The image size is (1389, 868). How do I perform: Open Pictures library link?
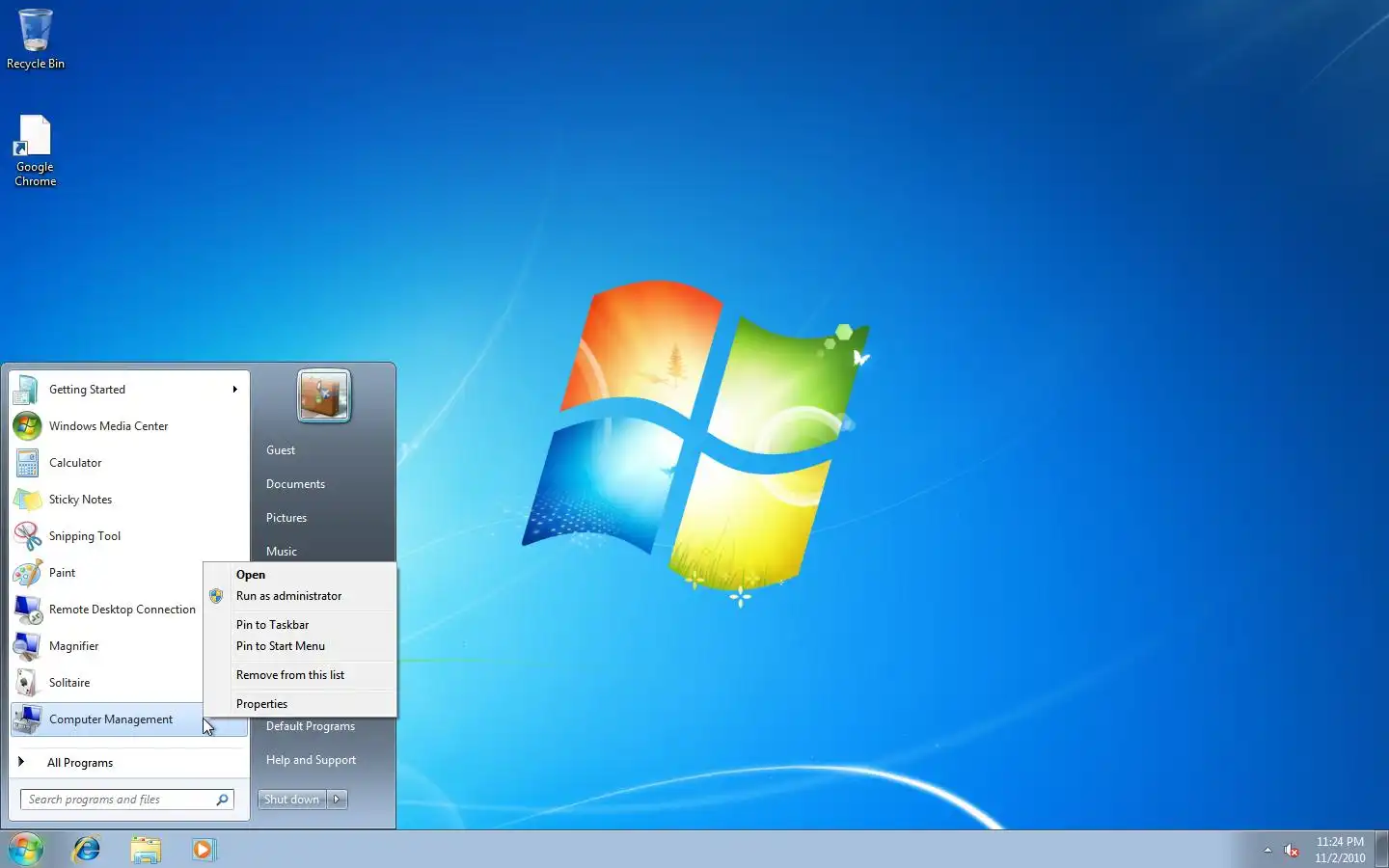pos(286,518)
